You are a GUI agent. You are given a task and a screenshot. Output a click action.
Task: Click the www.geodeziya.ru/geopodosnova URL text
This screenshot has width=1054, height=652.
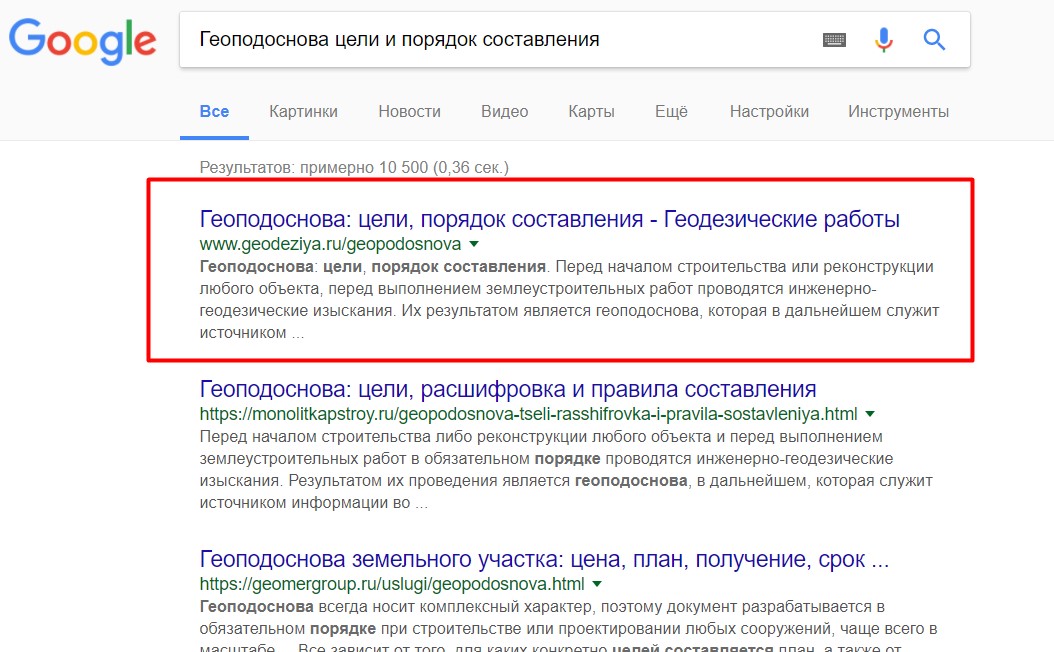pyautogui.click(x=330, y=244)
